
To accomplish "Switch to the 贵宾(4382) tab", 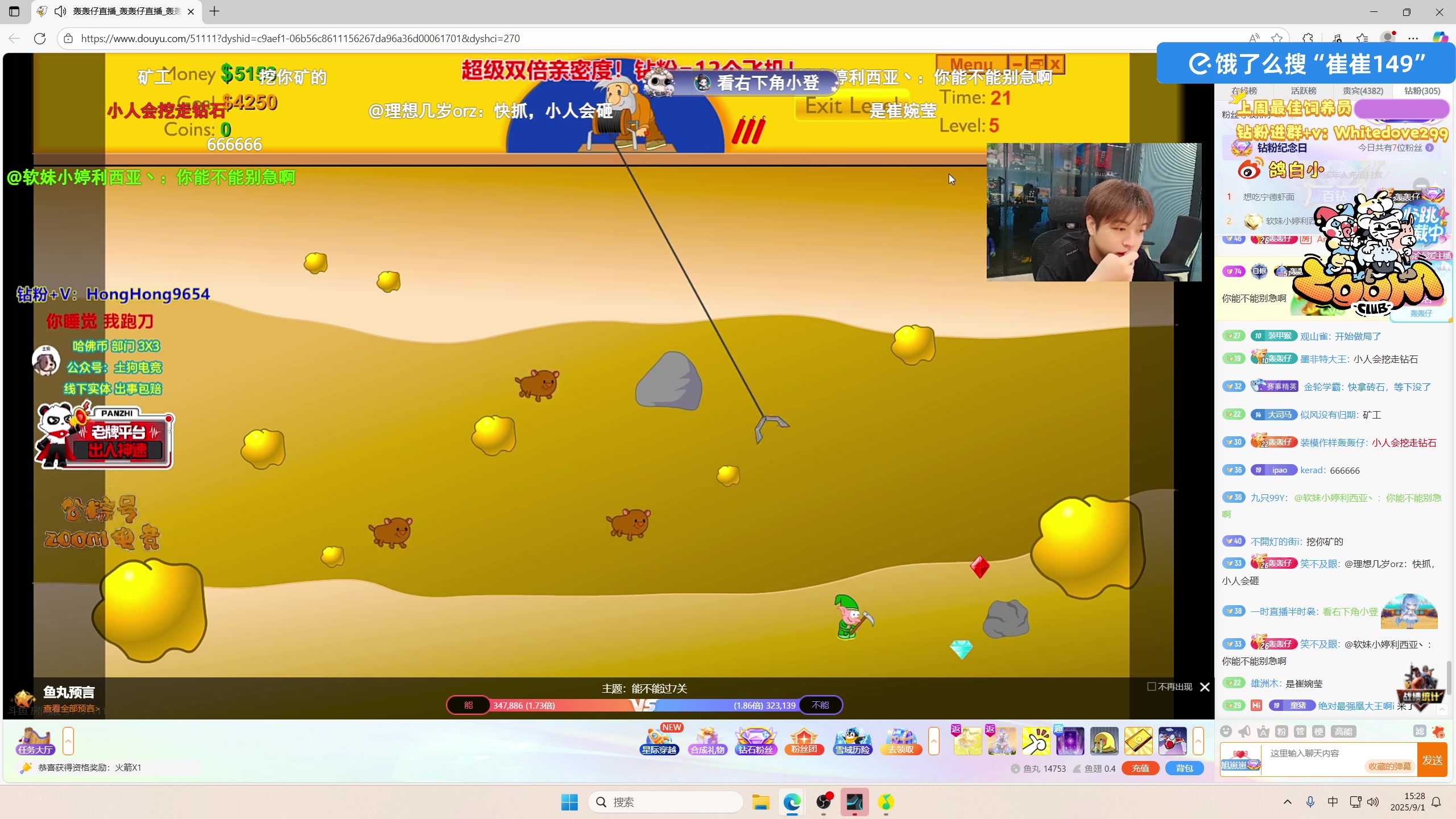I will pyautogui.click(x=1363, y=90).
